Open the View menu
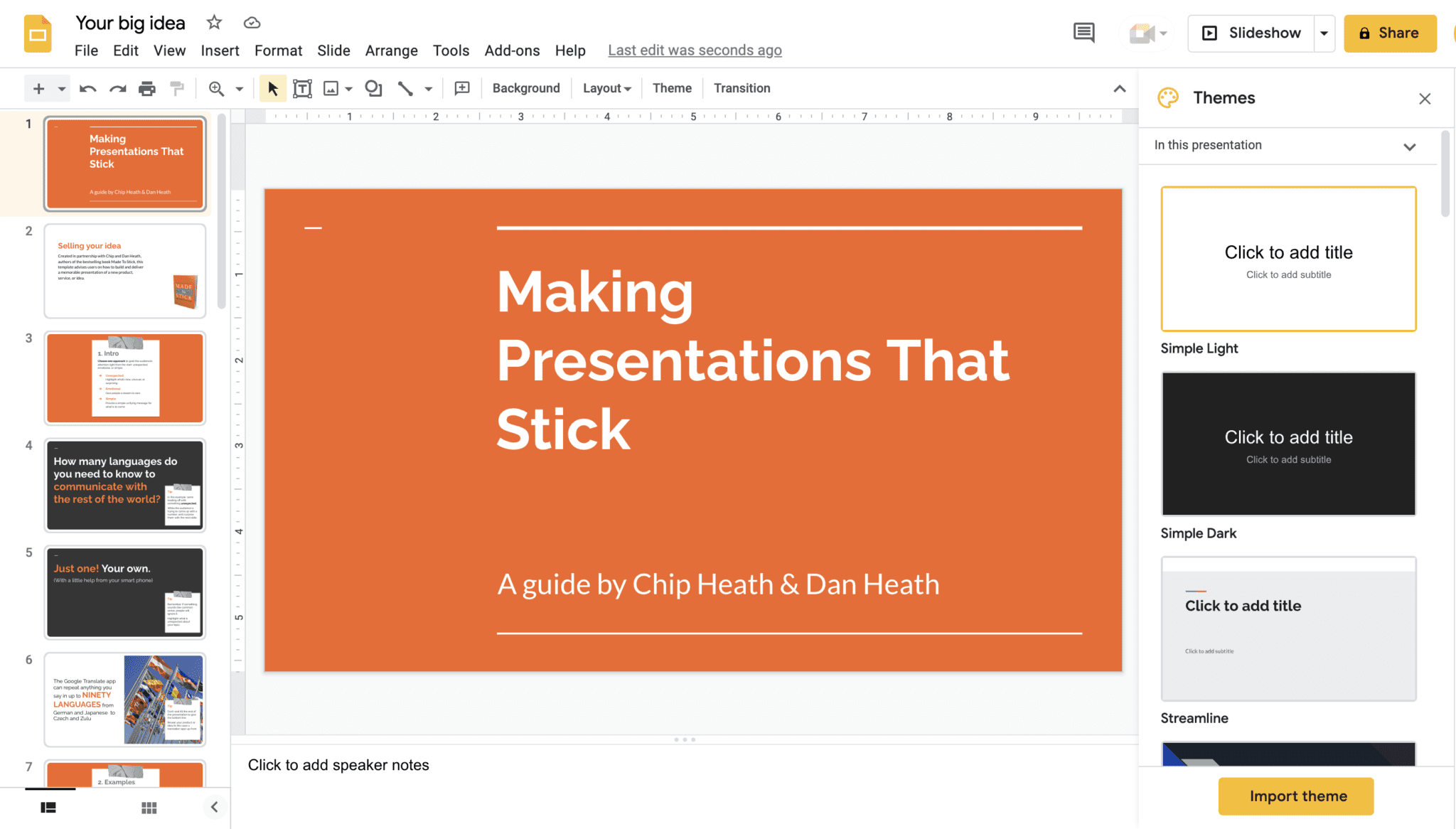The height and width of the screenshot is (829, 1456). [170, 50]
